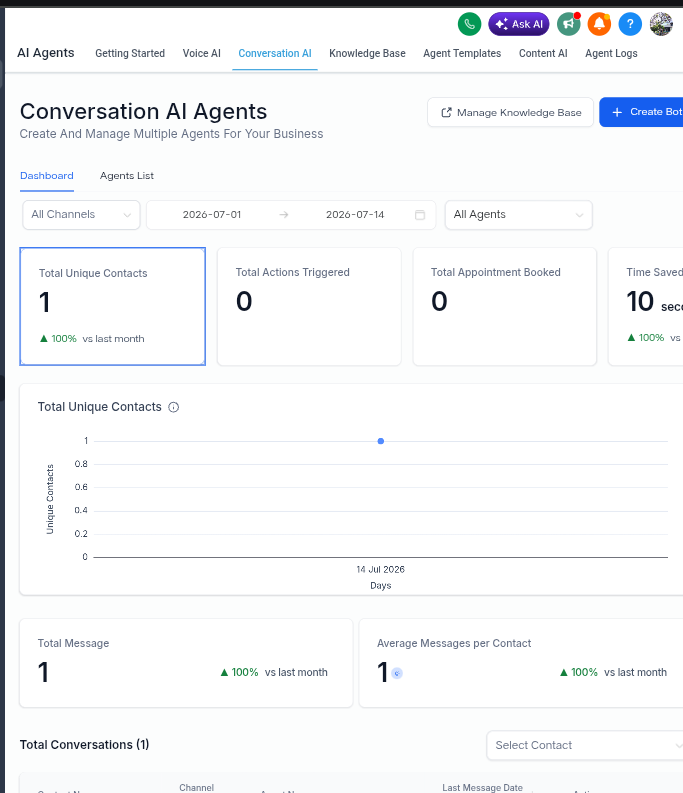683x793 pixels.
Task: Click the start date 2026-07-01 field
Action: pos(211,215)
